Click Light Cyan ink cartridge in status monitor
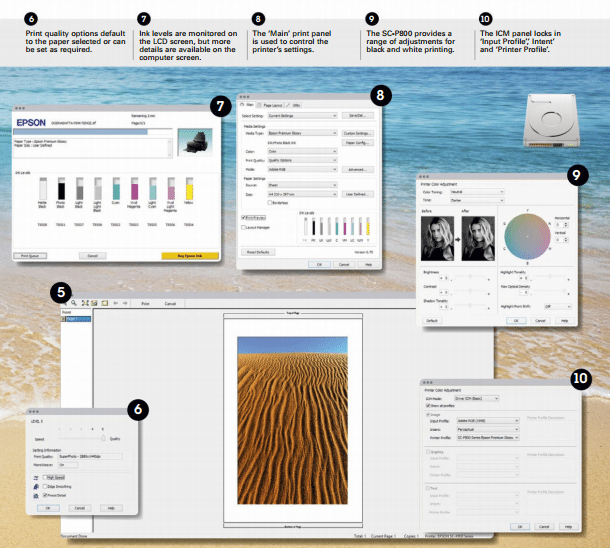610x548 pixels. [152, 189]
